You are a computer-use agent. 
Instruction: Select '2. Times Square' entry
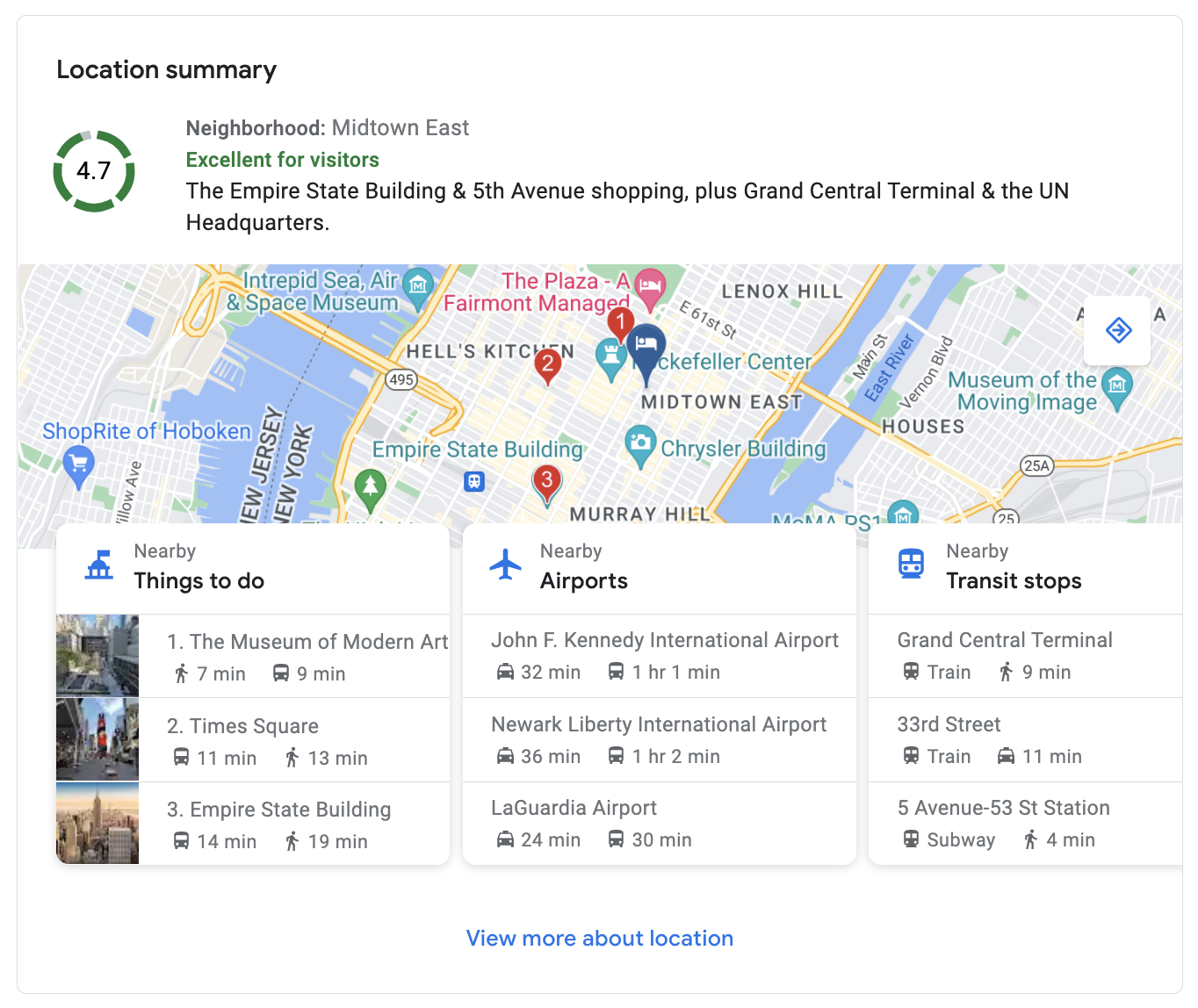(253, 739)
